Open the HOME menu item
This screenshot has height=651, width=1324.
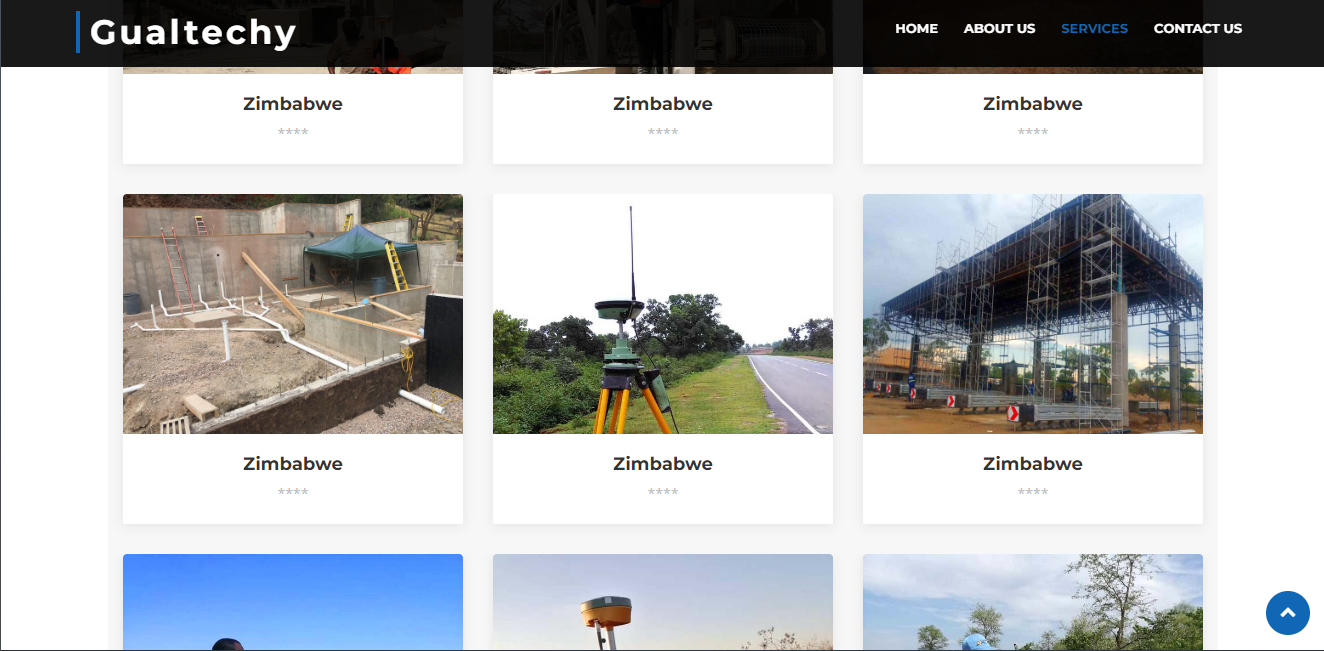916,28
